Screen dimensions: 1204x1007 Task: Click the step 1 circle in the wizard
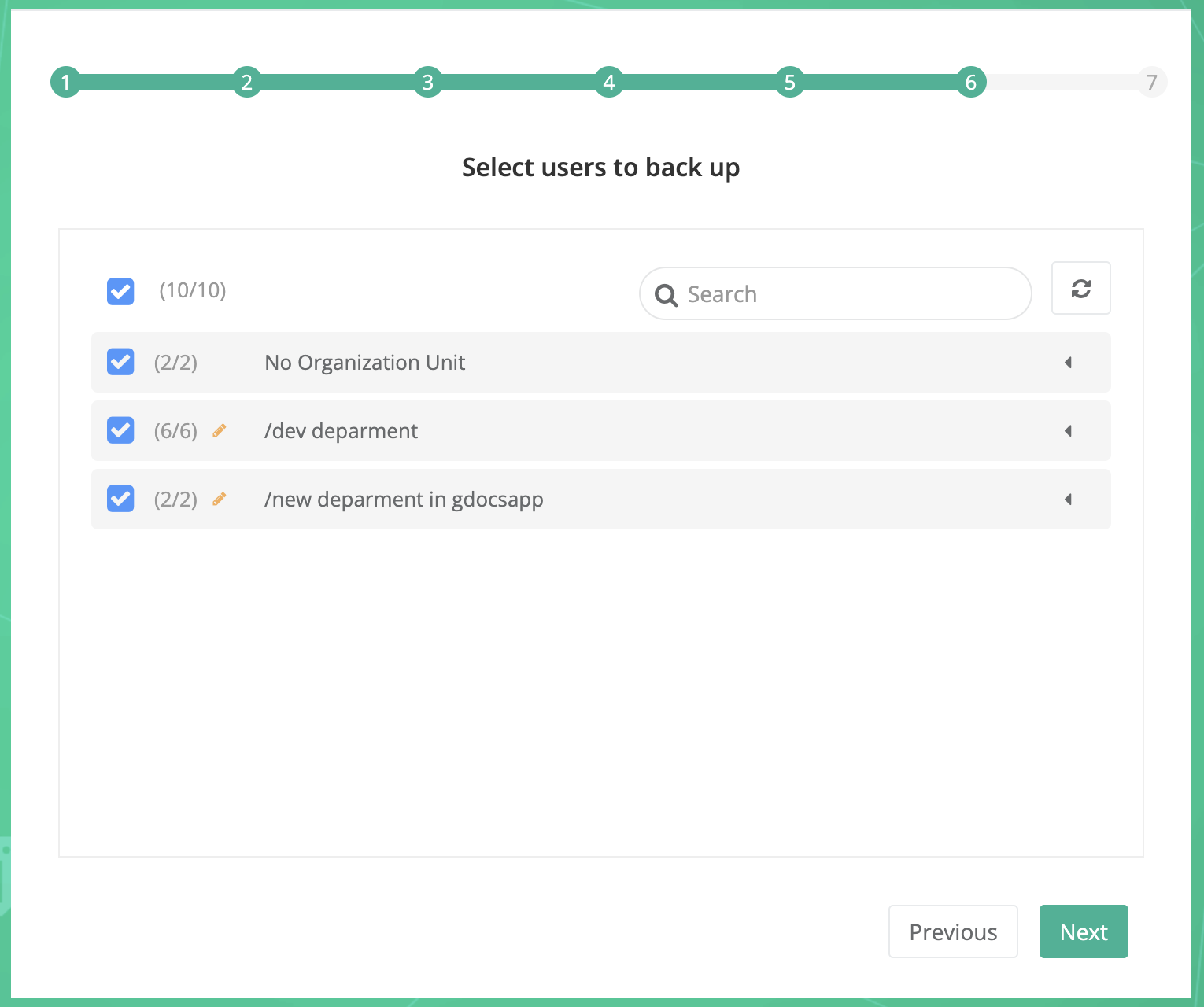coord(65,82)
